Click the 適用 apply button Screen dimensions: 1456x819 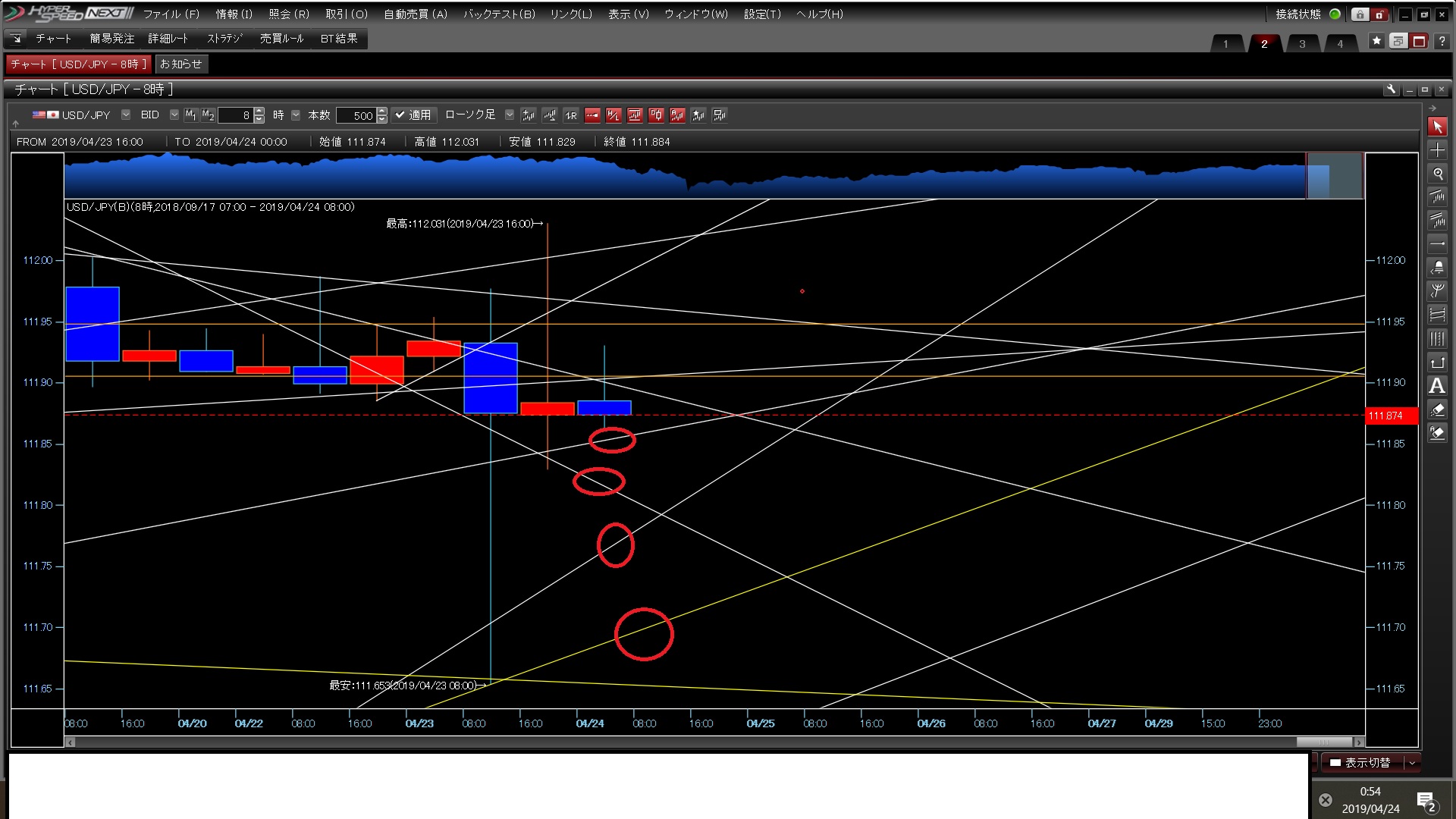click(413, 115)
